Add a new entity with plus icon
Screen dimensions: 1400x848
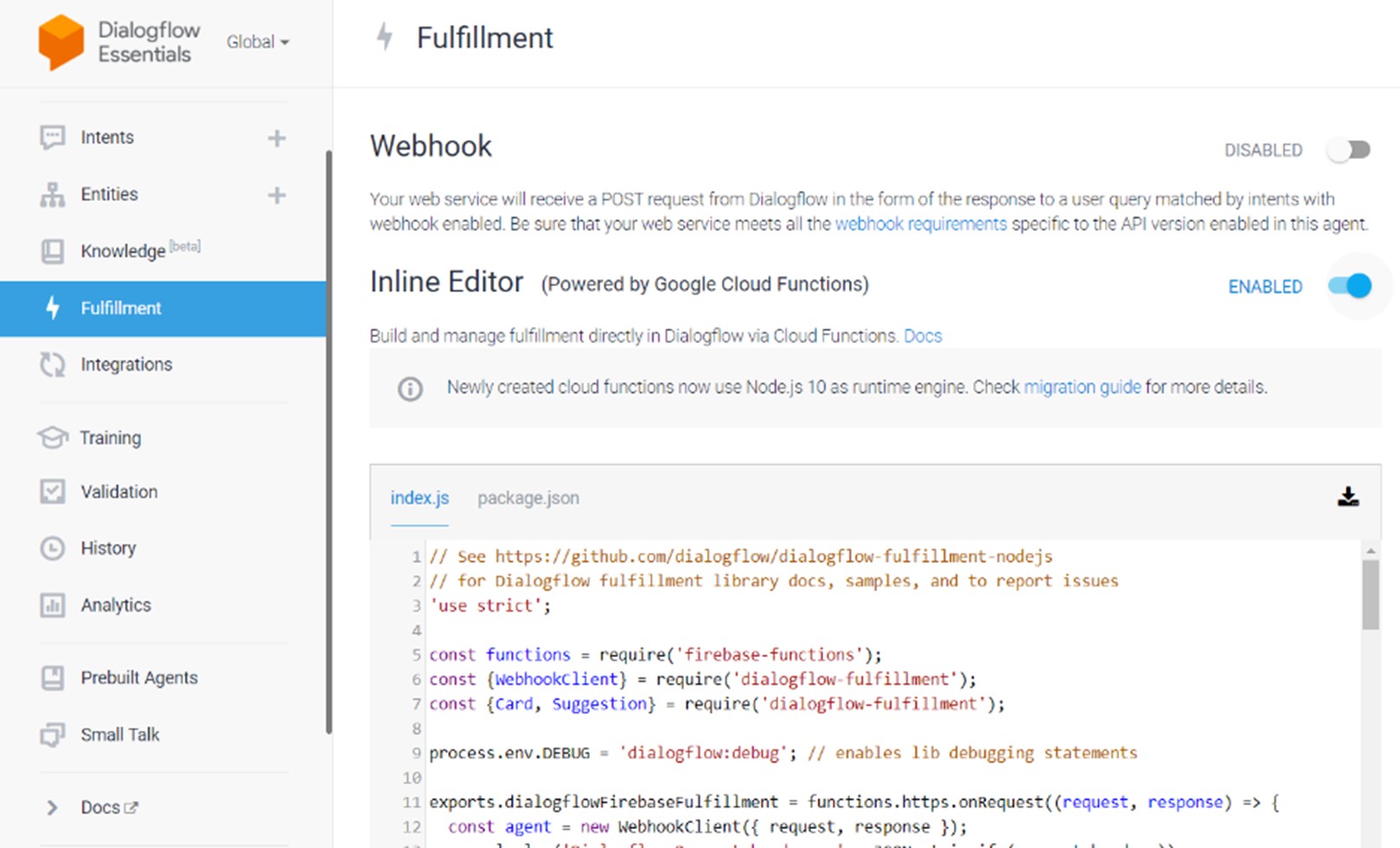tap(277, 195)
